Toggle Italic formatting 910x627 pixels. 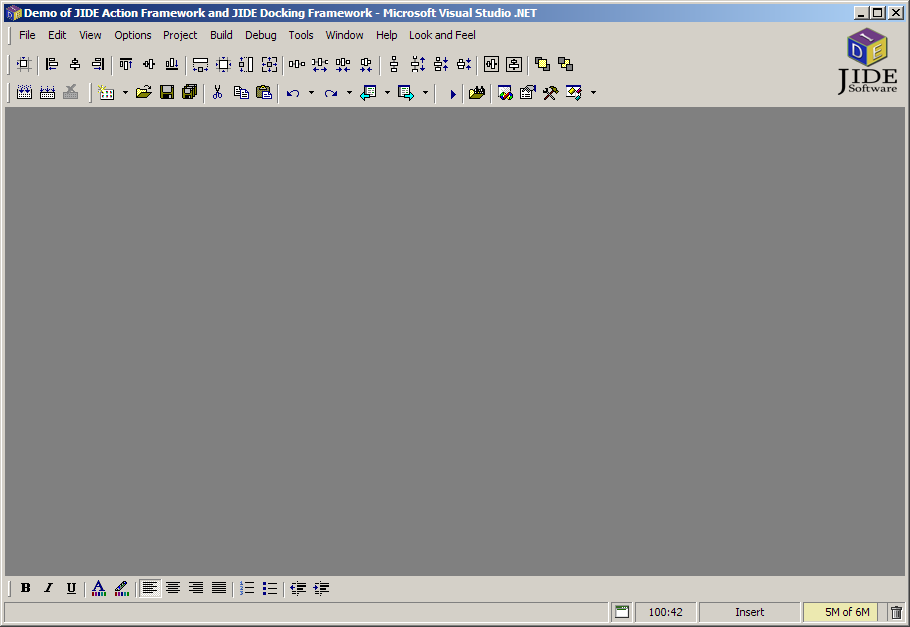48,588
